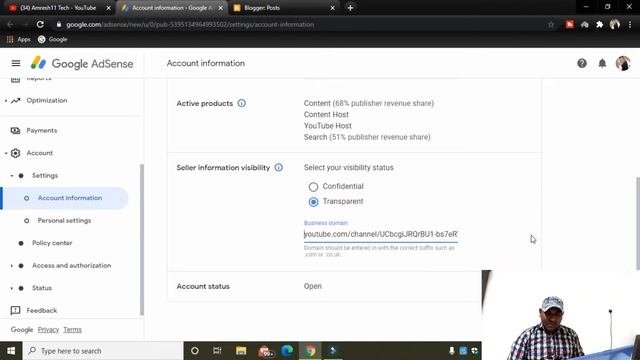Viewport: 640px width, 360px height.
Task: Go back with browser back arrow
Action: click(10, 24)
